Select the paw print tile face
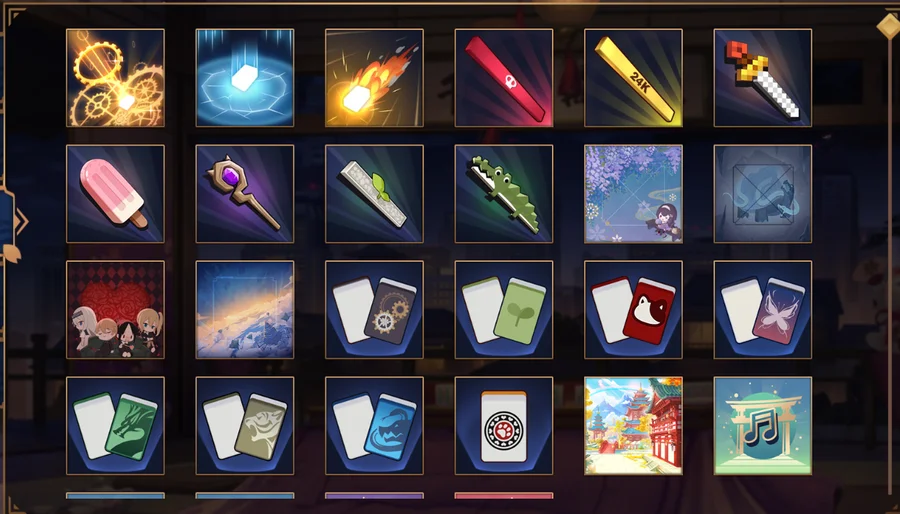 (504, 426)
